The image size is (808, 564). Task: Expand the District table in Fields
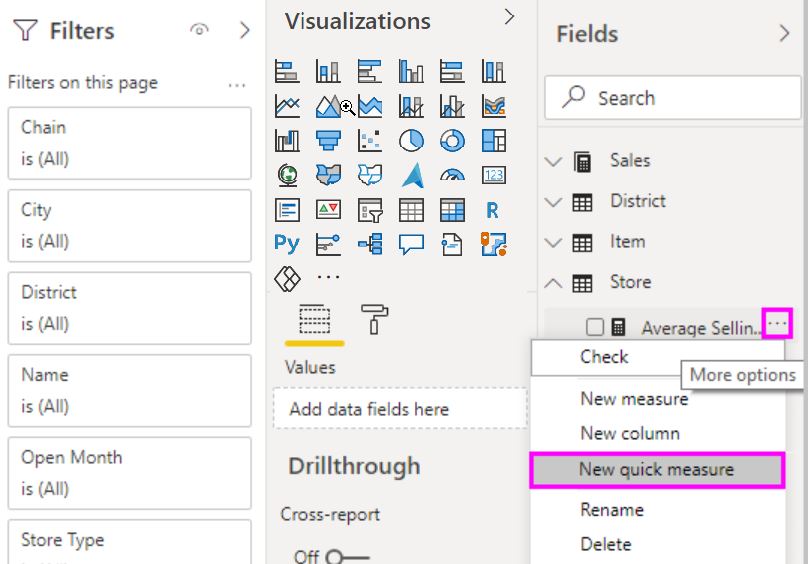pos(553,202)
